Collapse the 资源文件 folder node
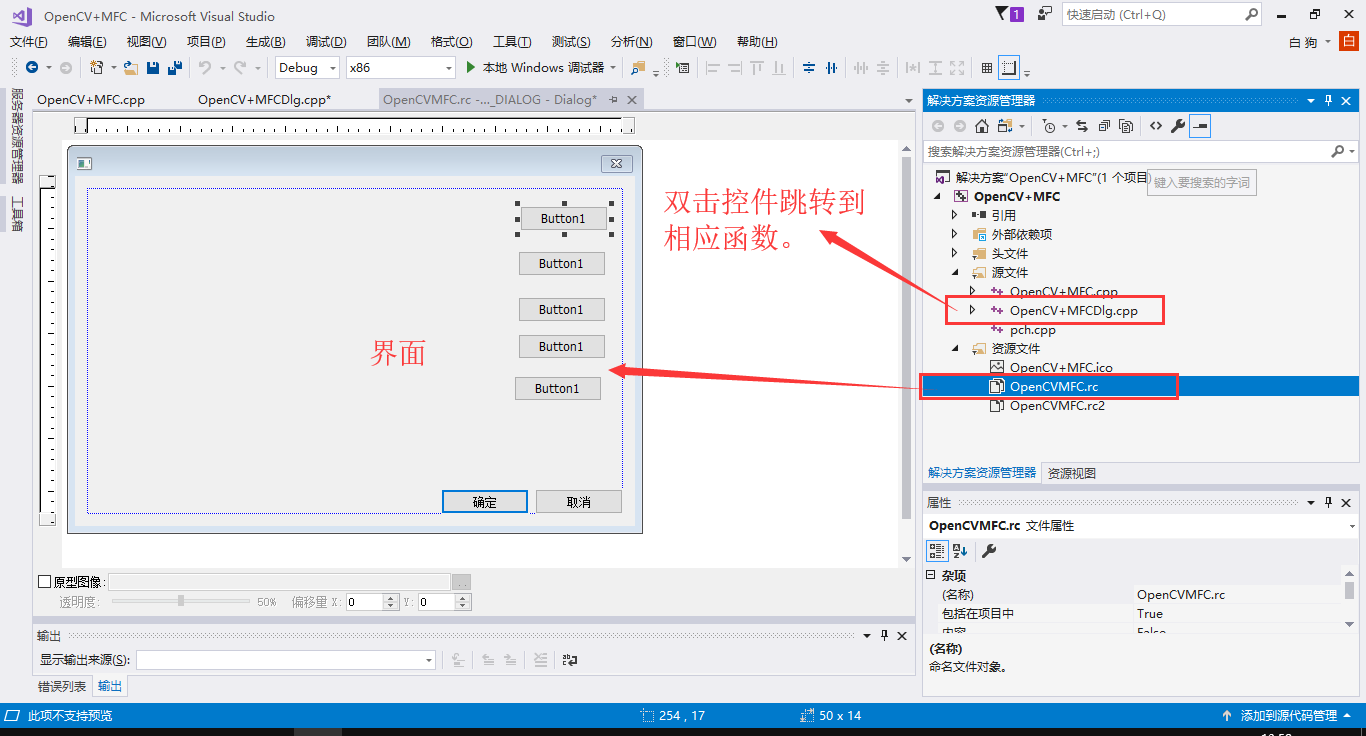 coord(954,348)
